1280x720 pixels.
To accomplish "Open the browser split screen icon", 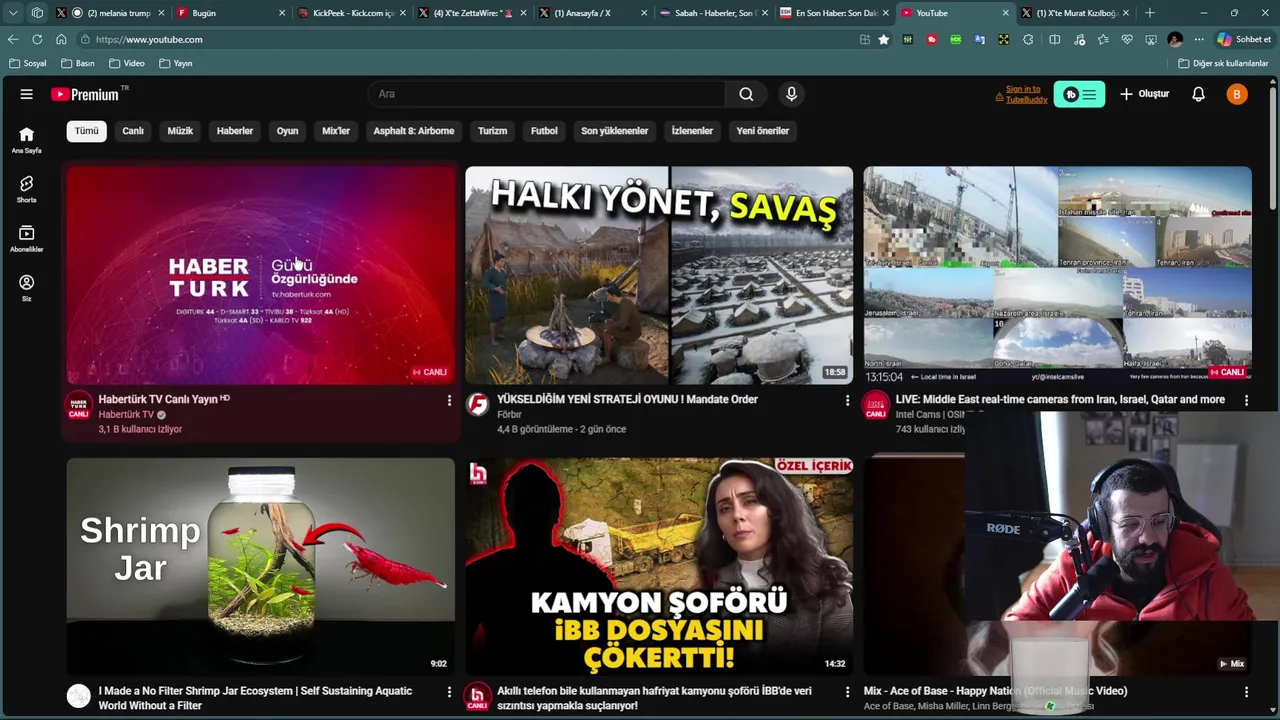I will pos(1055,39).
